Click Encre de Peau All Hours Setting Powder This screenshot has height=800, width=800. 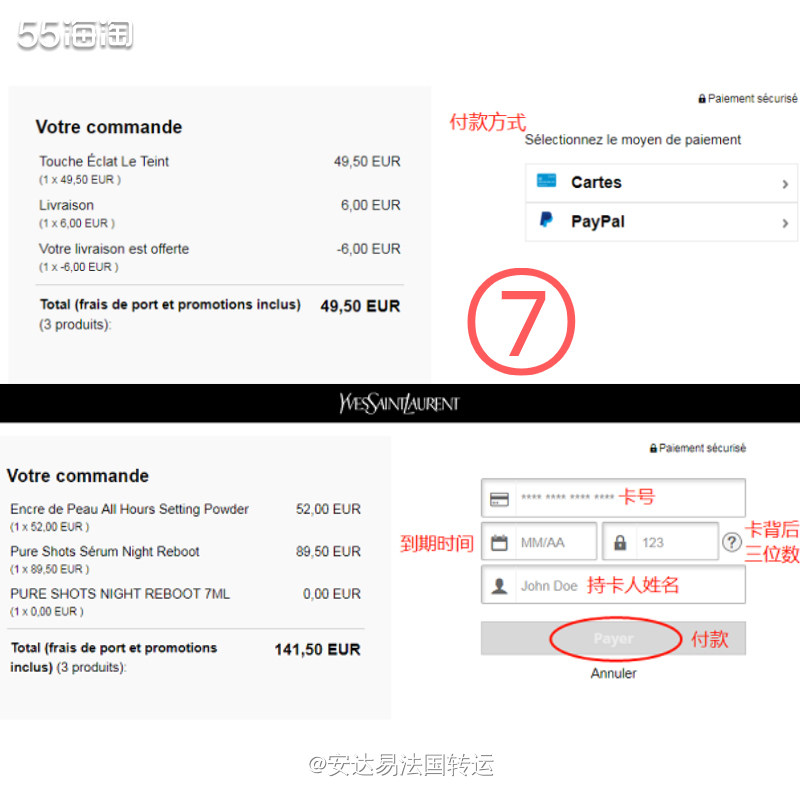click(130, 509)
